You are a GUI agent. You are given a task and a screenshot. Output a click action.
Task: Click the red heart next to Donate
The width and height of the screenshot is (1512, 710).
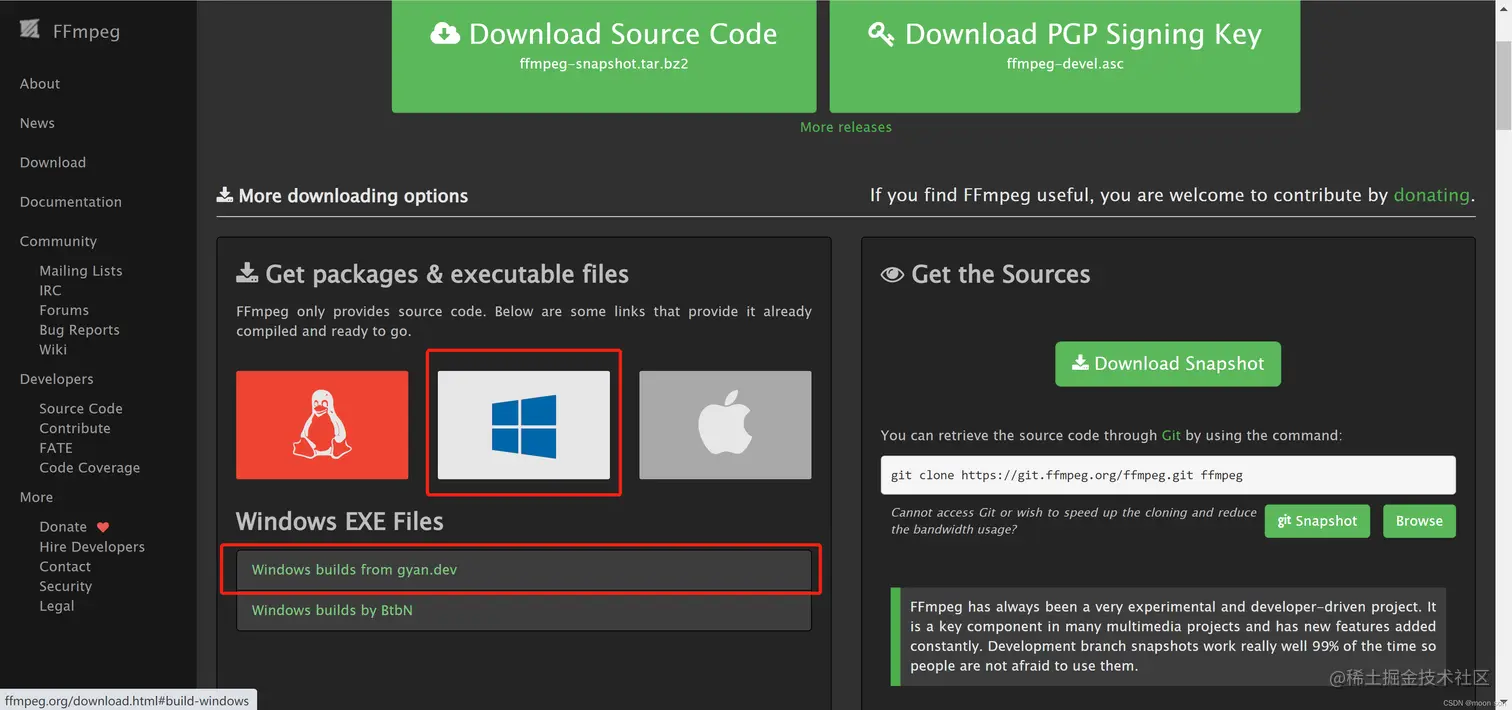[x=103, y=527]
